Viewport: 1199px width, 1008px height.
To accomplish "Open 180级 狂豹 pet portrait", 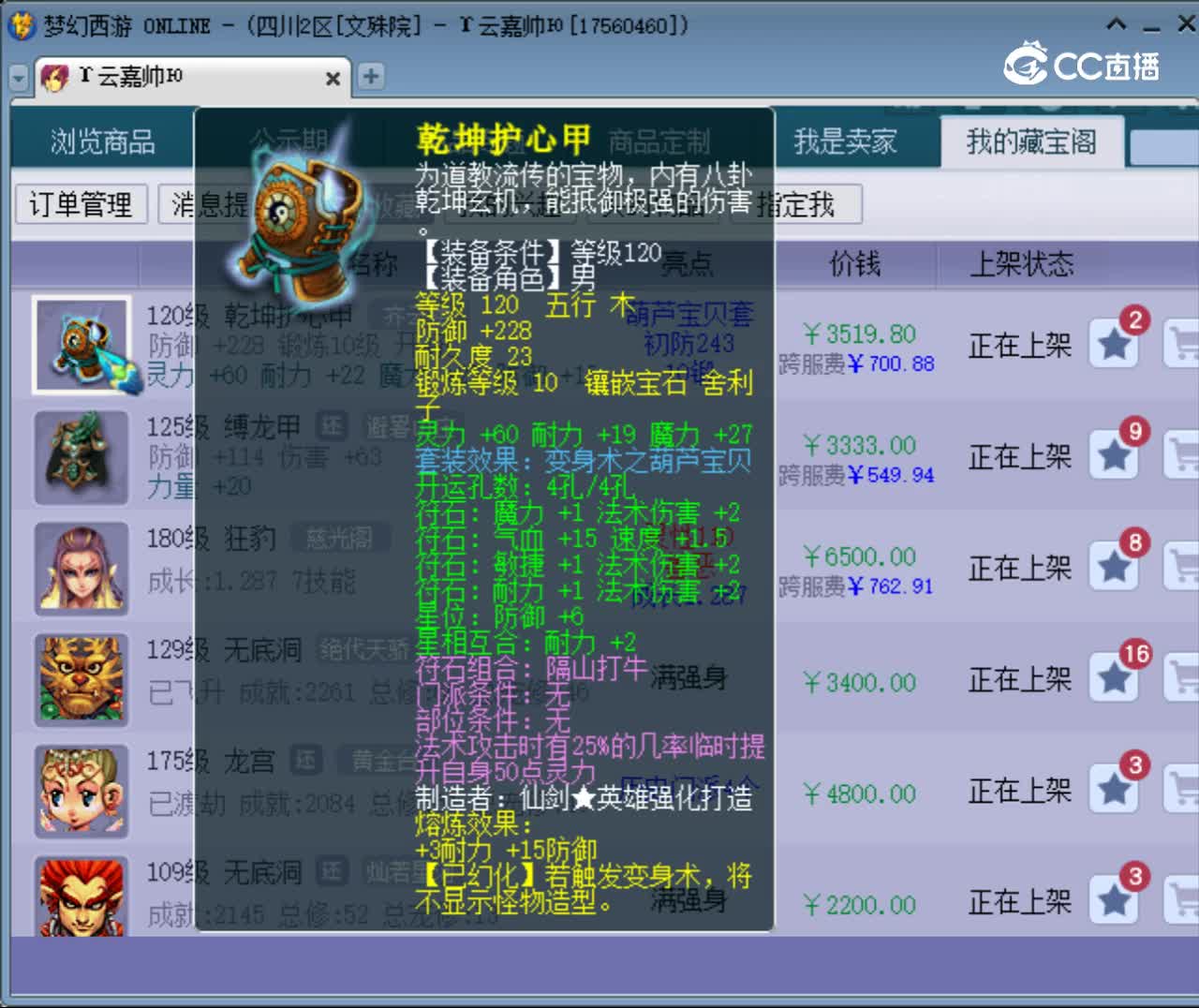I will point(81,569).
